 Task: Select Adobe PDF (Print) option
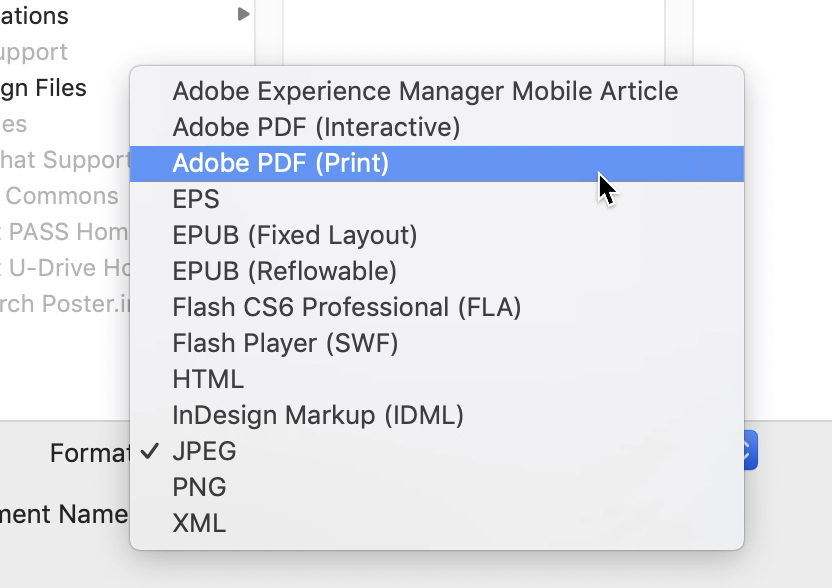(437, 163)
